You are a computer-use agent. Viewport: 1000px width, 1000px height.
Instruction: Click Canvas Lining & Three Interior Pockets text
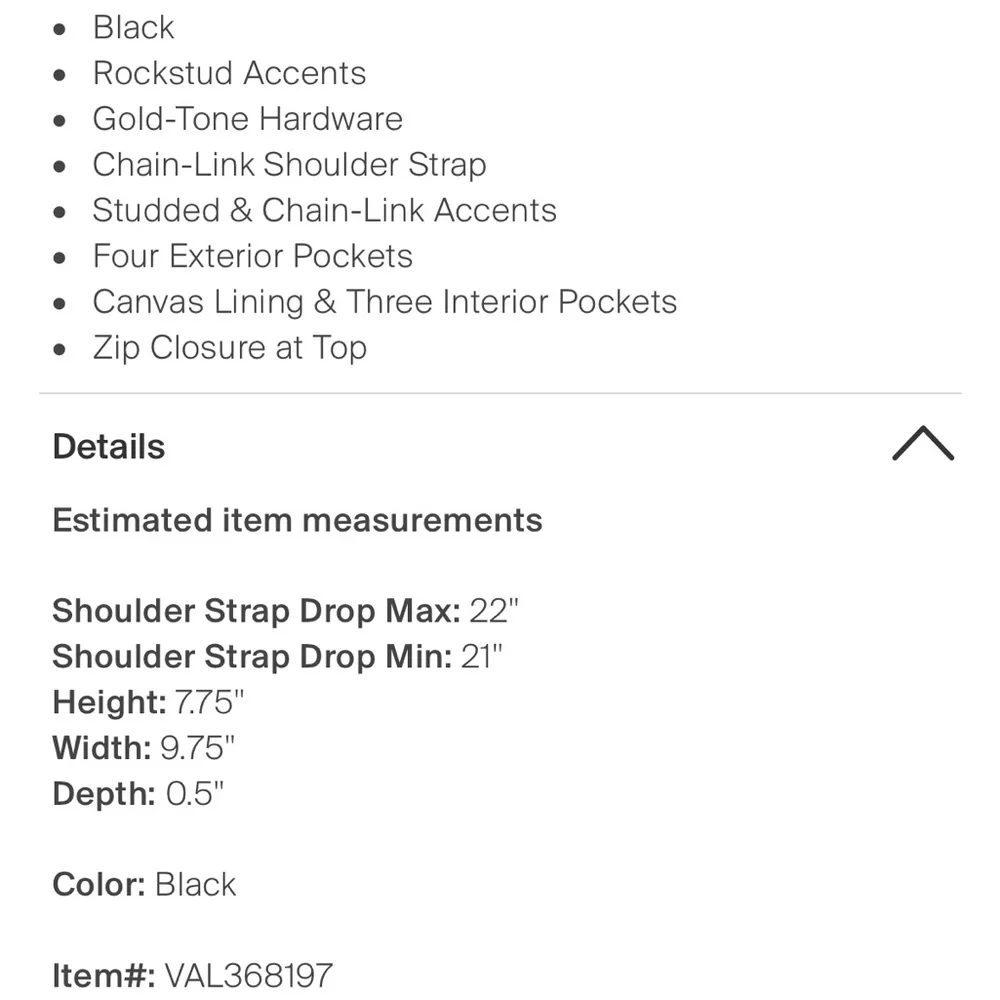click(x=384, y=302)
